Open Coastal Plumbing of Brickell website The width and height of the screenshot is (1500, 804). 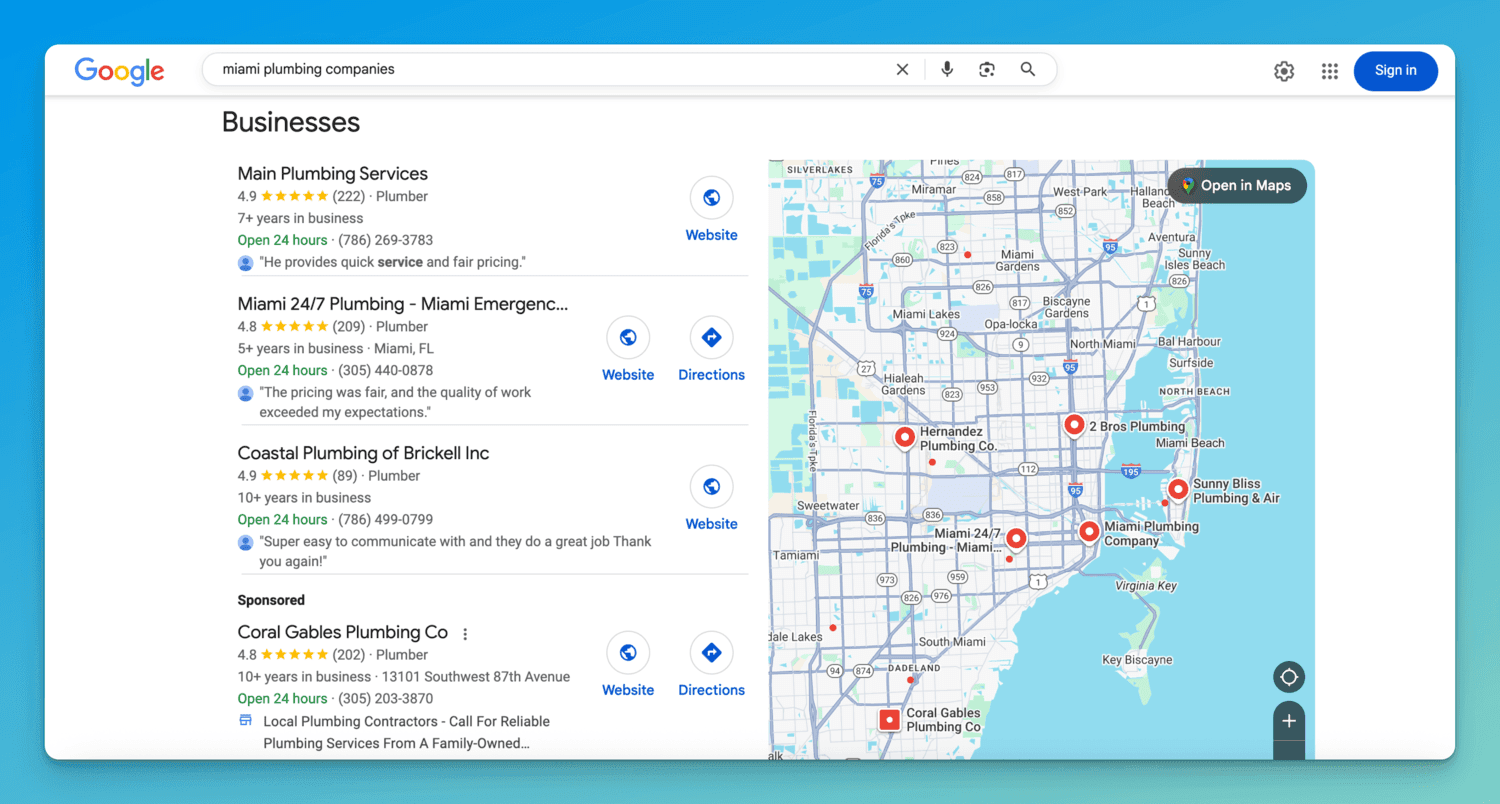tap(711, 488)
